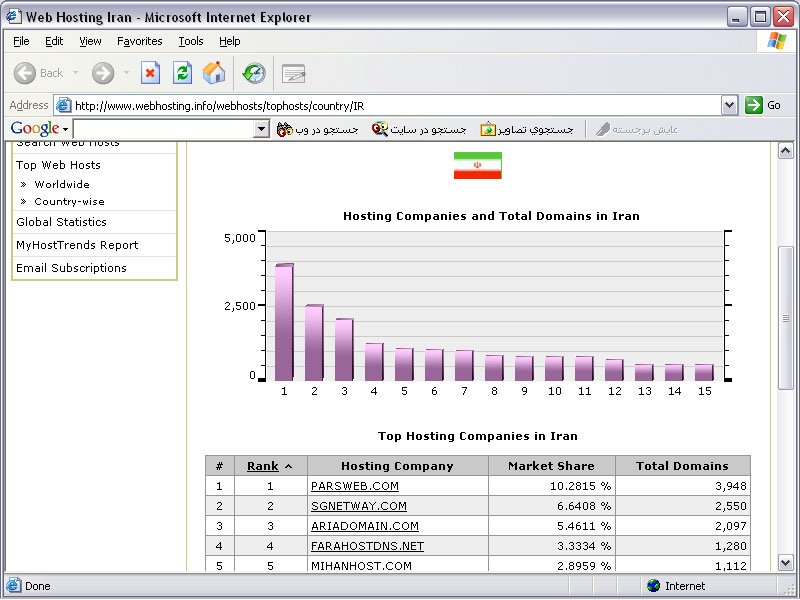The height and width of the screenshot is (600, 800).
Task: Open the History toolbar icon
Action: pos(254,73)
